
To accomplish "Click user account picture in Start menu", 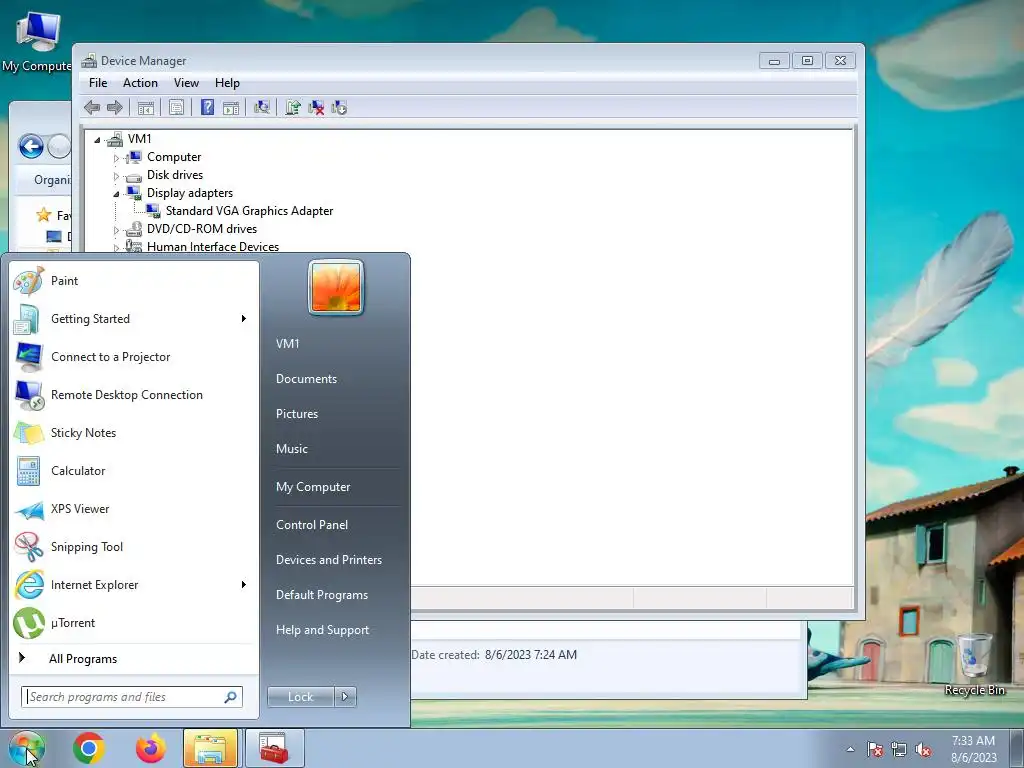I will coord(336,287).
